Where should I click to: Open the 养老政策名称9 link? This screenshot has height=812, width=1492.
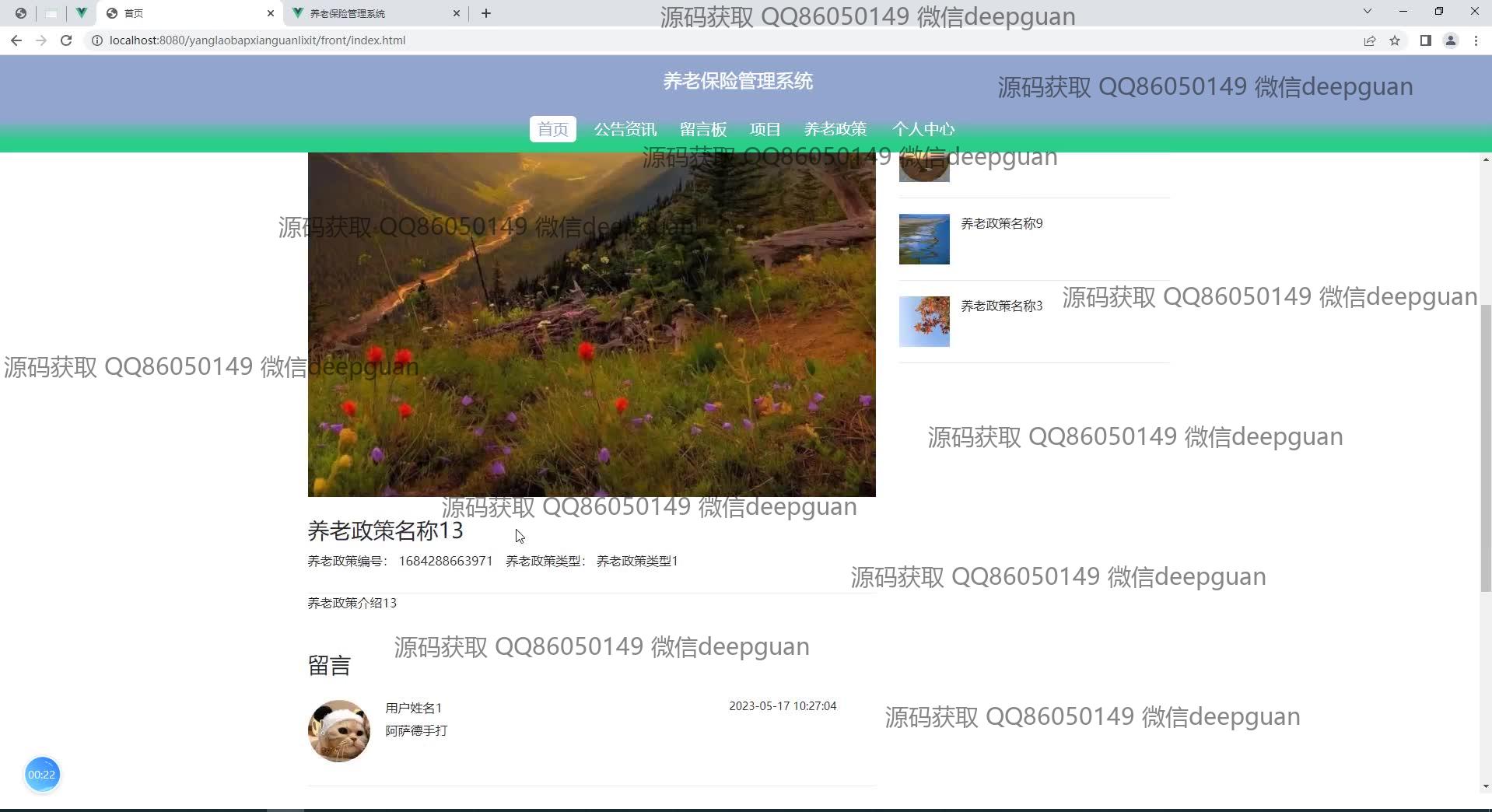point(1001,224)
